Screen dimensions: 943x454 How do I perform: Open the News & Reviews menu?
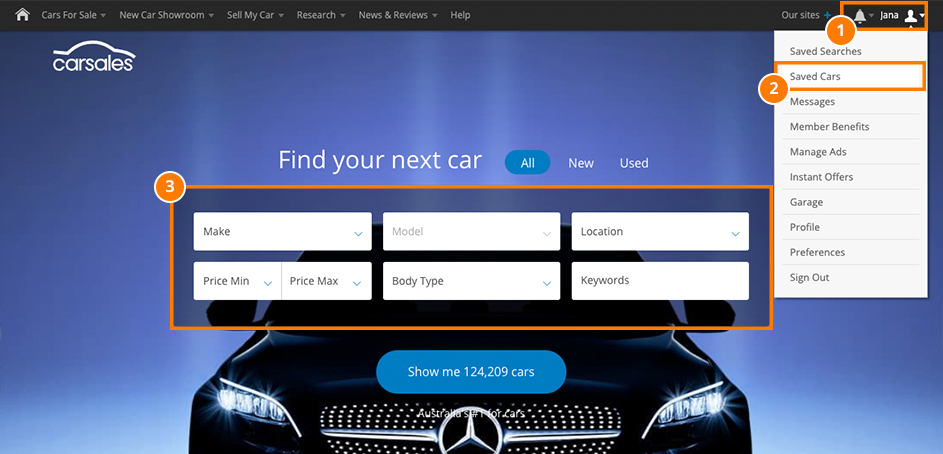(x=398, y=15)
